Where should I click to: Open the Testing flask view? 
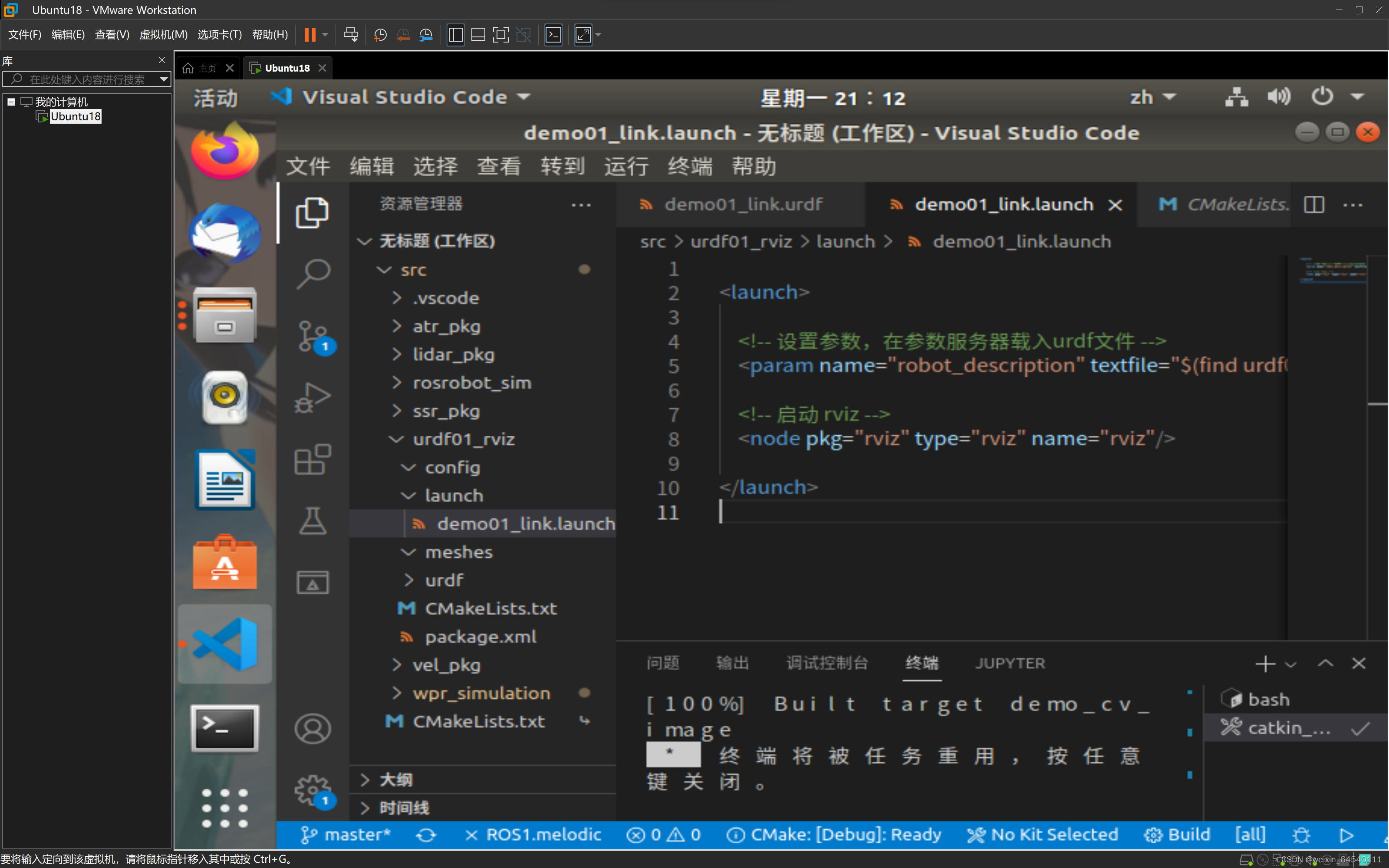click(x=313, y=521)
